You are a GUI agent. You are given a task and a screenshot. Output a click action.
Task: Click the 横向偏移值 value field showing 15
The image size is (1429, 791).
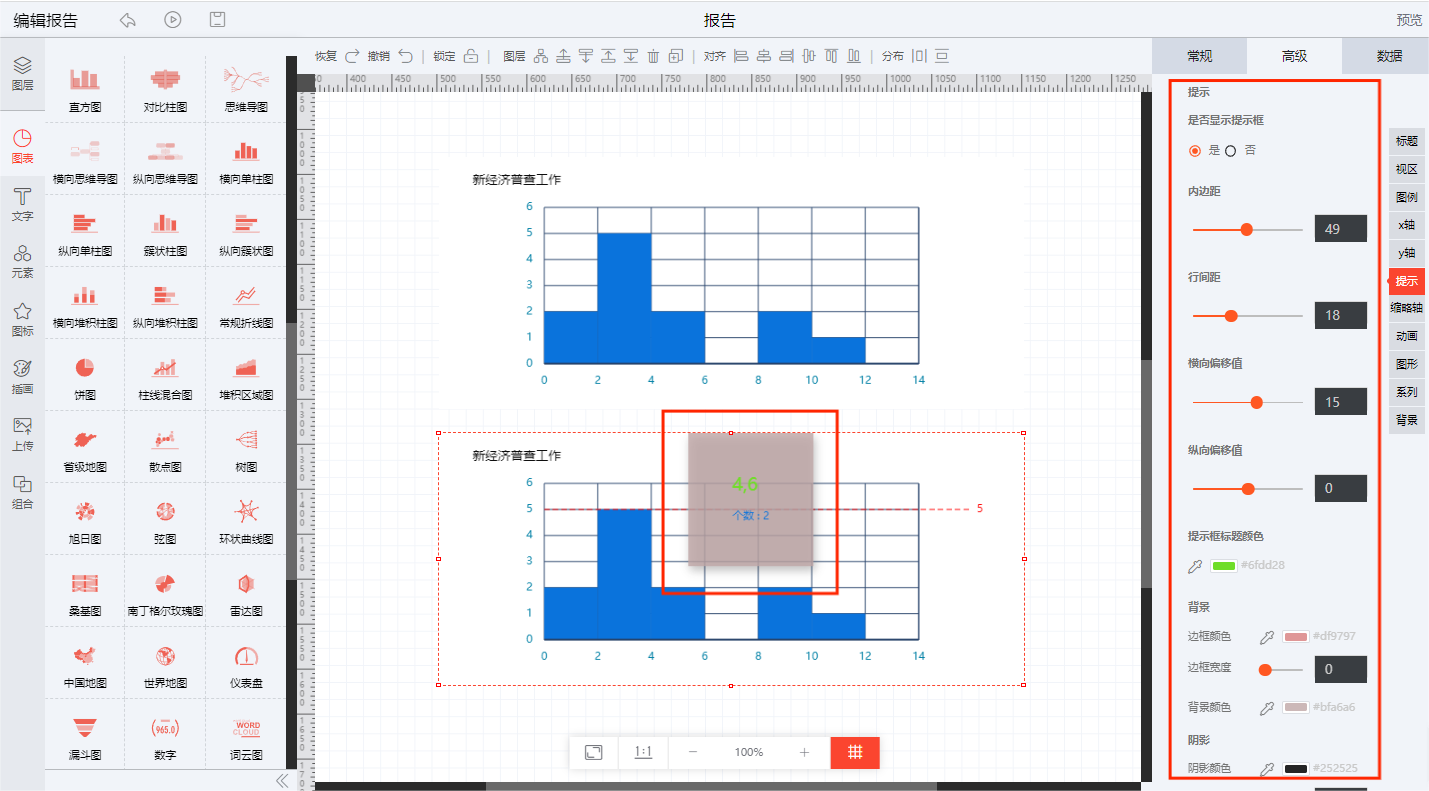point(1340,402)
